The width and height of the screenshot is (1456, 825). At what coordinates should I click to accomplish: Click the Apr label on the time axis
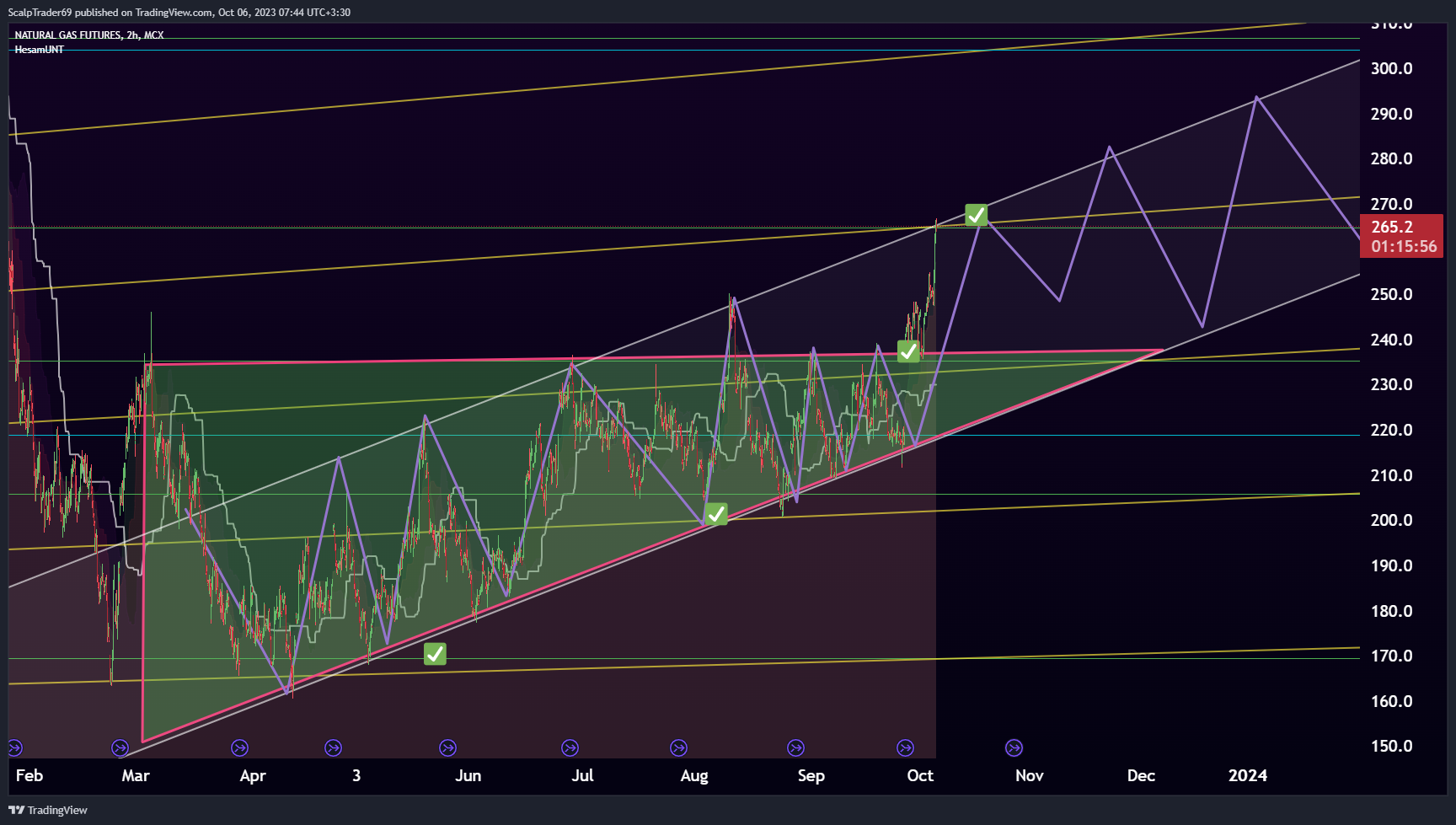point(253,775)
